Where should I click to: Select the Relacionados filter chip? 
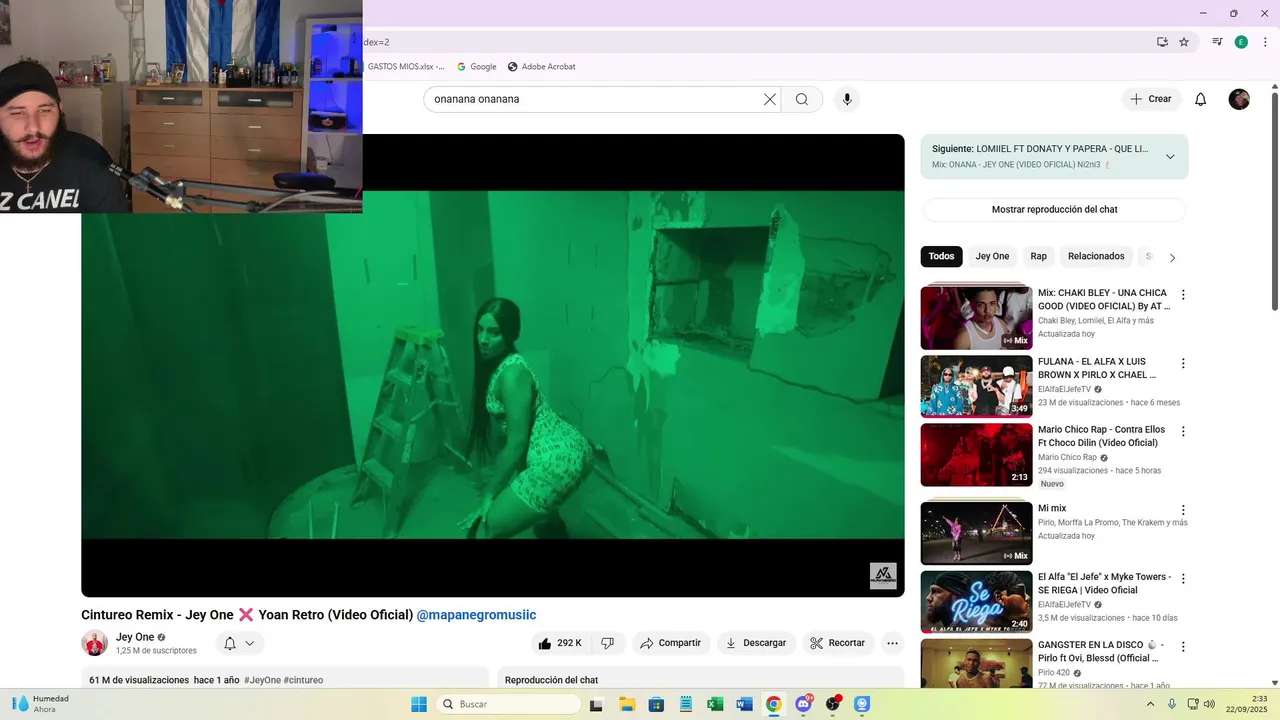click(1096, 256)
